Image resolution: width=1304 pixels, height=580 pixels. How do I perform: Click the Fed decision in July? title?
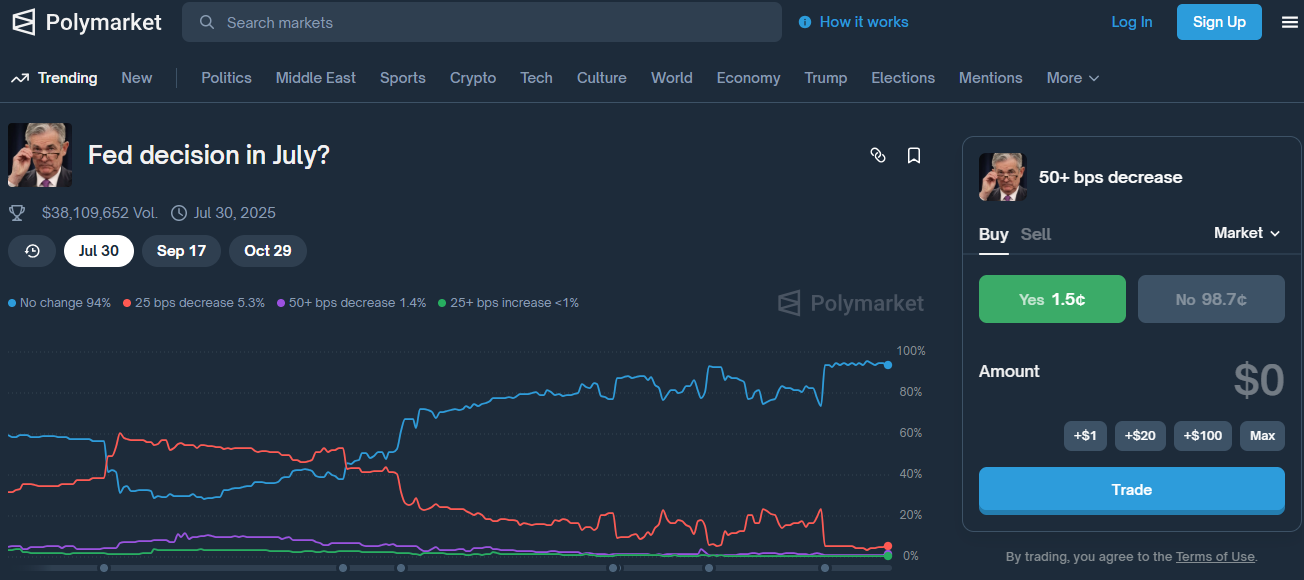click(x=209, y=155)
